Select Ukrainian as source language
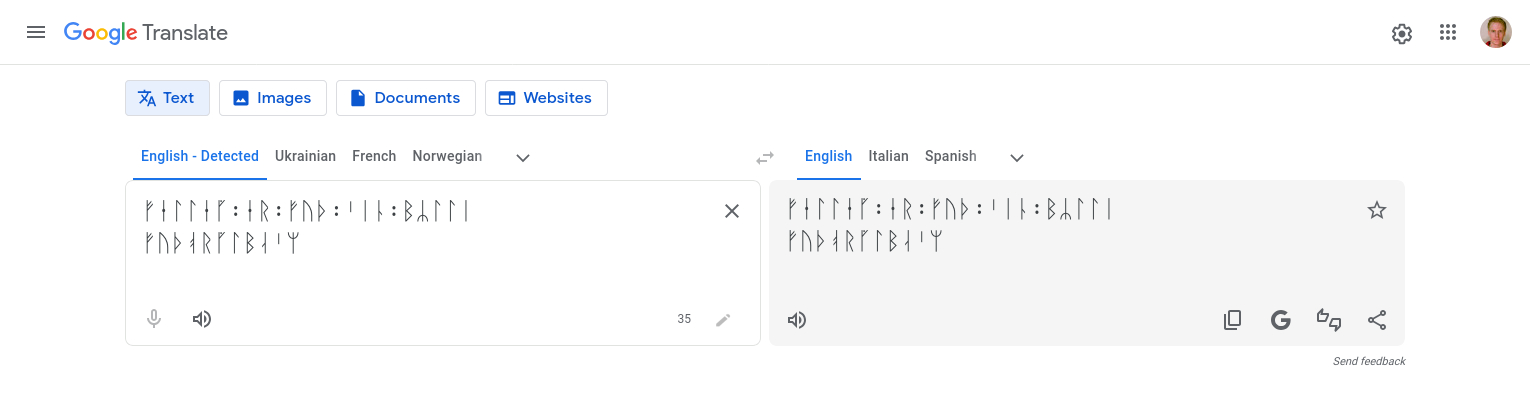1530x400 pixels. [305, 156]
